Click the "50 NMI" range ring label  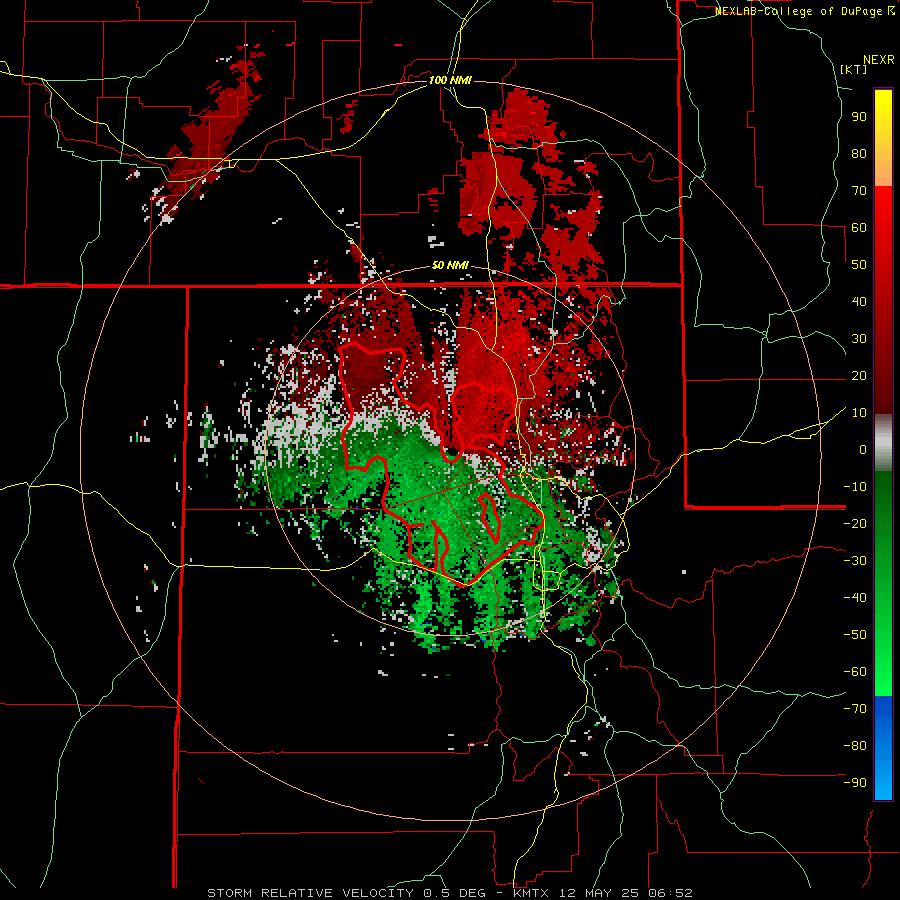(450, 266)
